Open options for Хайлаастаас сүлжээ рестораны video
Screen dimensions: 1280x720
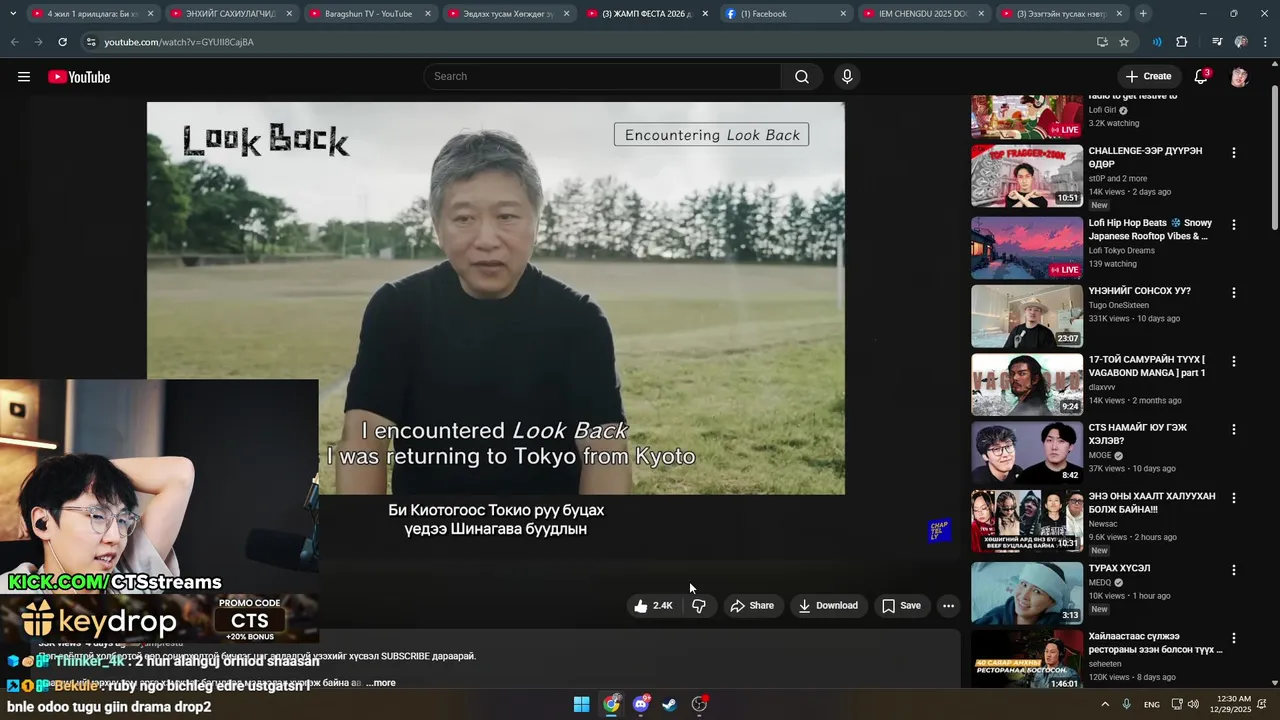coord(1233,638)
